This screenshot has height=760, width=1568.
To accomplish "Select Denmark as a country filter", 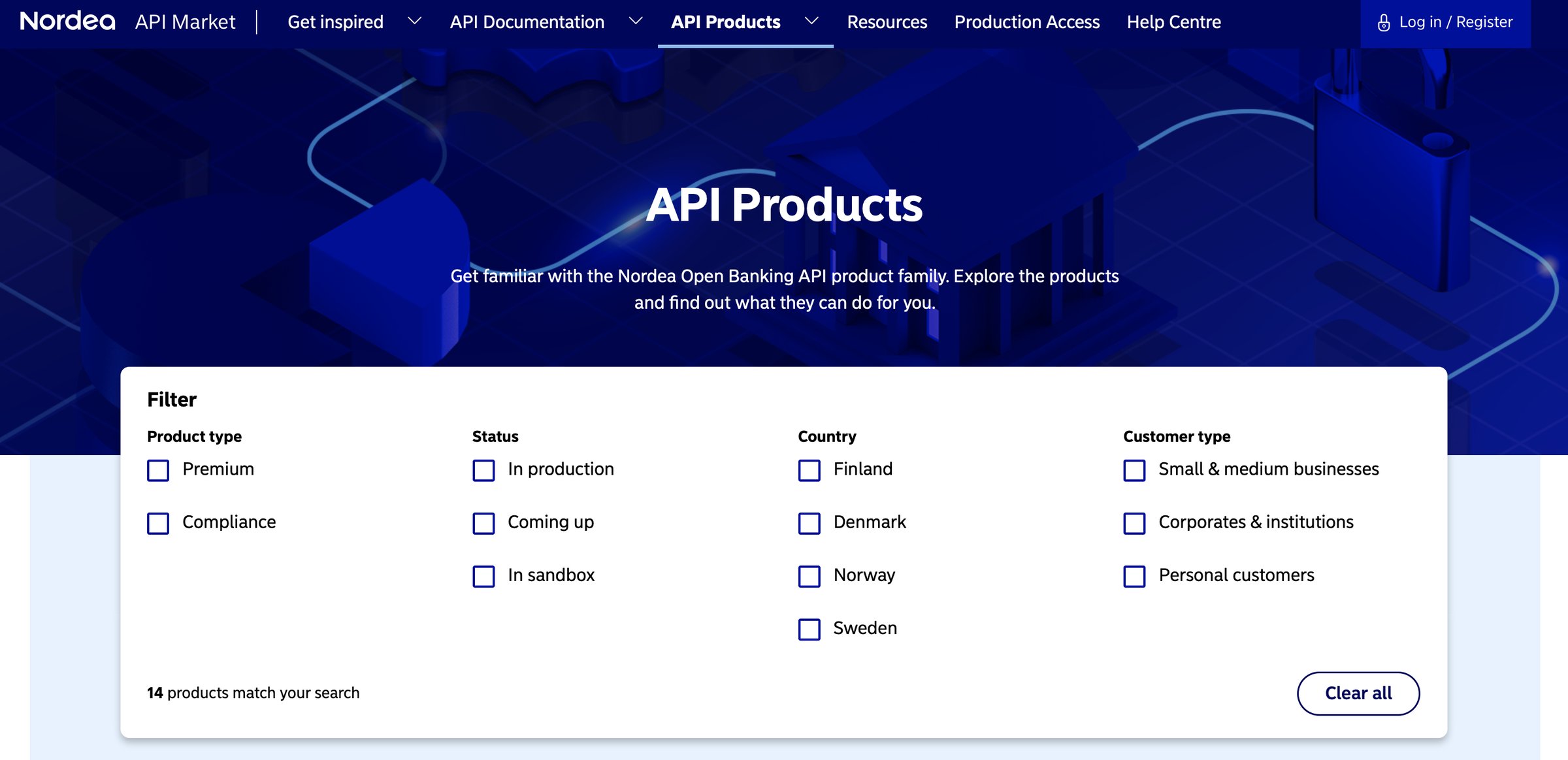I will [808, 523].
